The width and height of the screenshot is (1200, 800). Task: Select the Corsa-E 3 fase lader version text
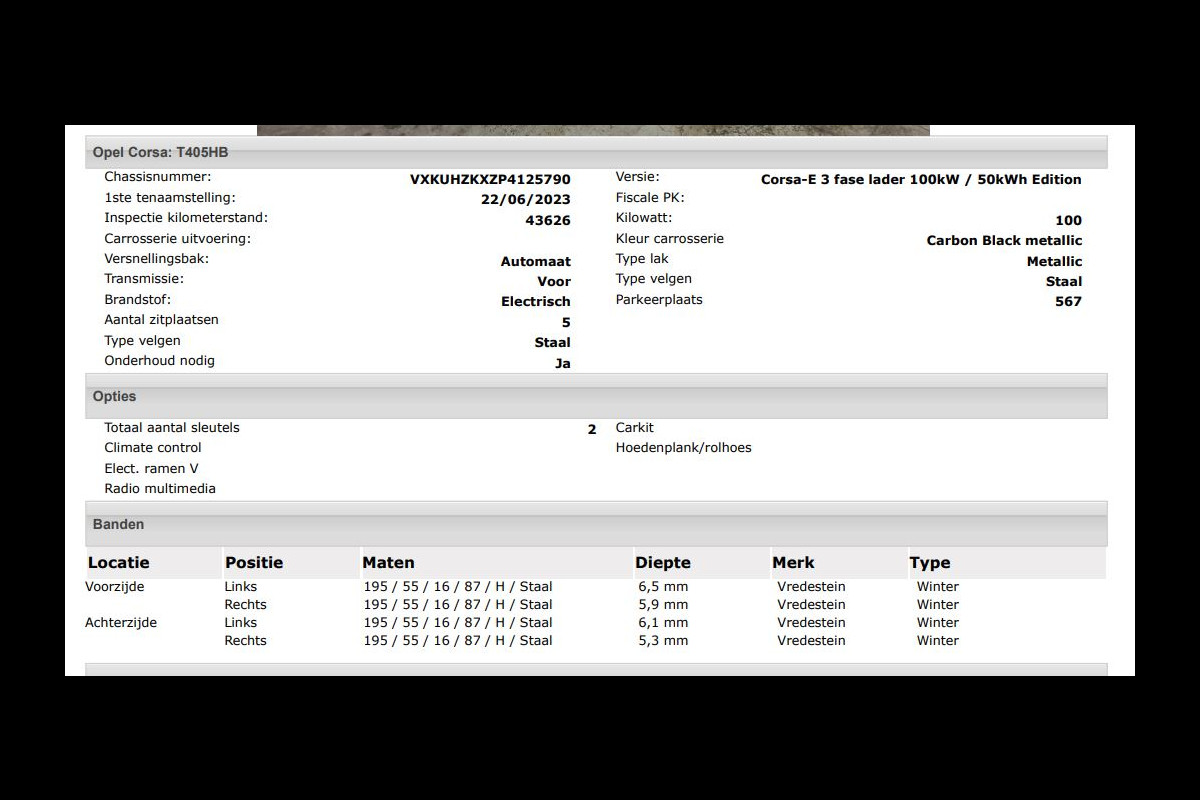tap(920, 180)
